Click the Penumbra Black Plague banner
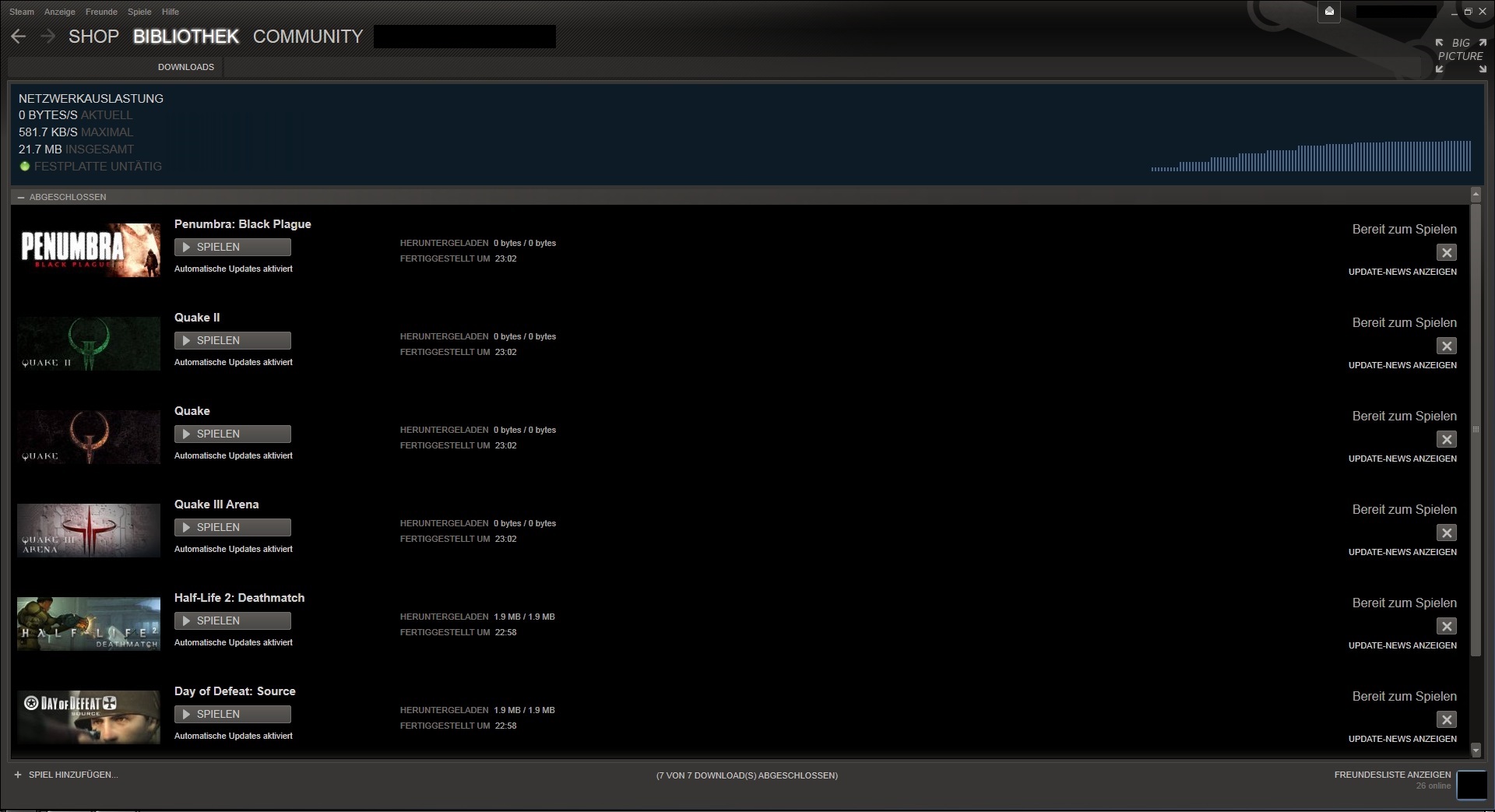The image size is (1495, 812). coord(89,250)
